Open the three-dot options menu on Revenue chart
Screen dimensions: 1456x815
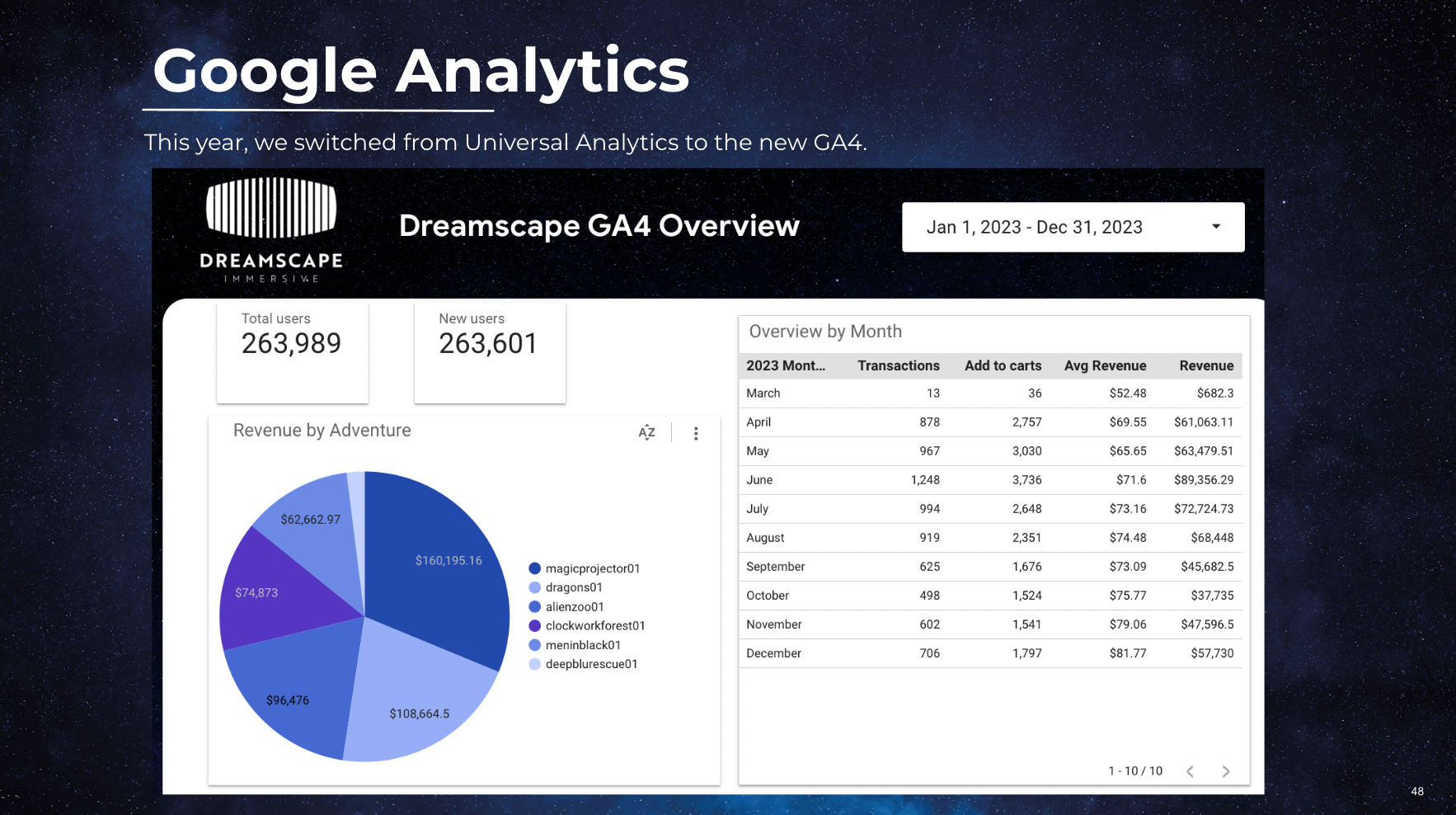696,433
